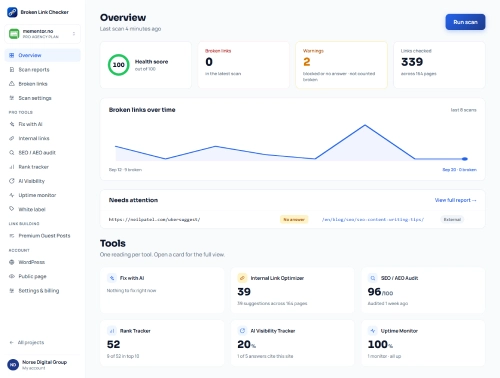
Task: Click the SEO / AEO audit magnifier icon in sidebar
Action: coord(12,153)
